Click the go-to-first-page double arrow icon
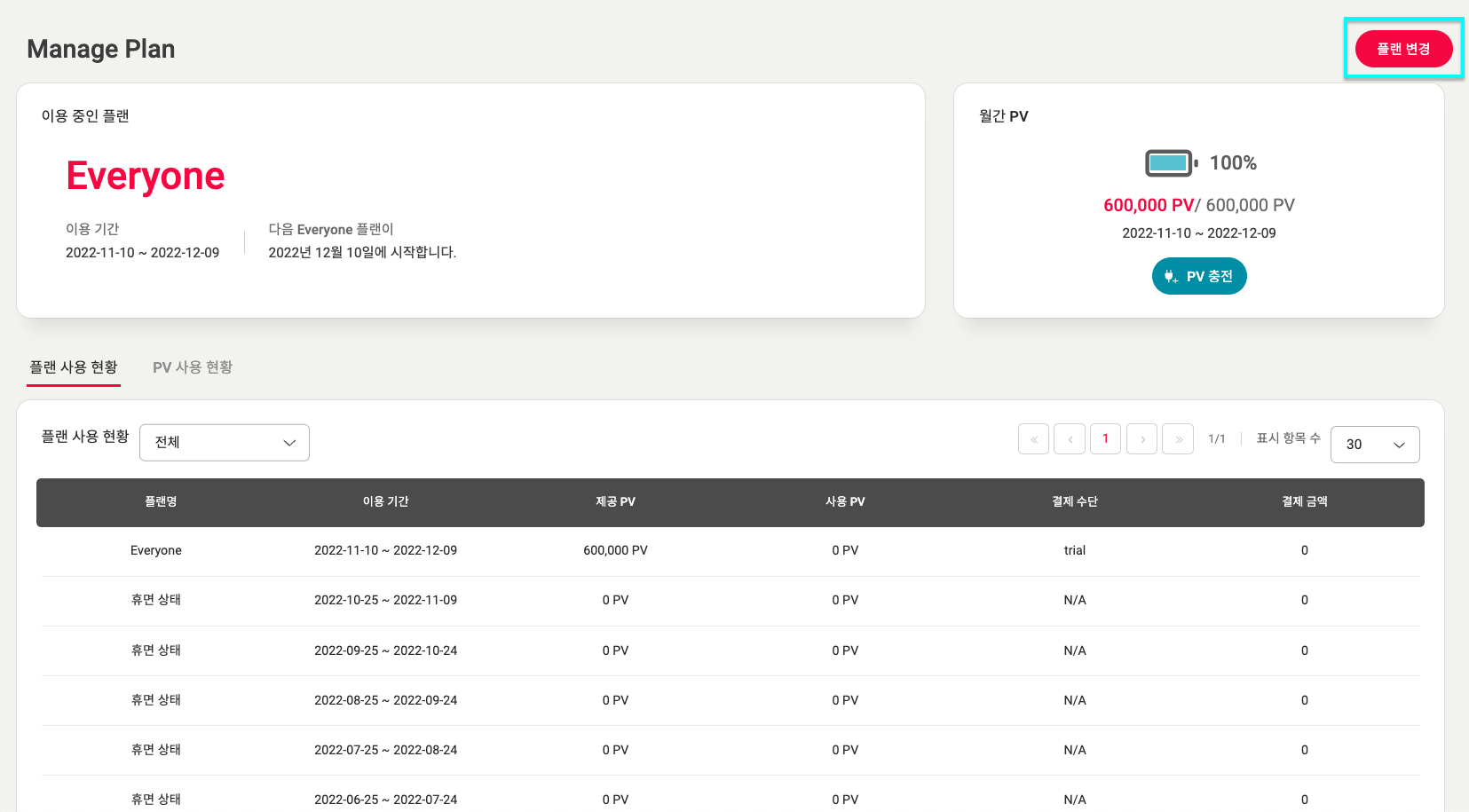 (1033, 438)
